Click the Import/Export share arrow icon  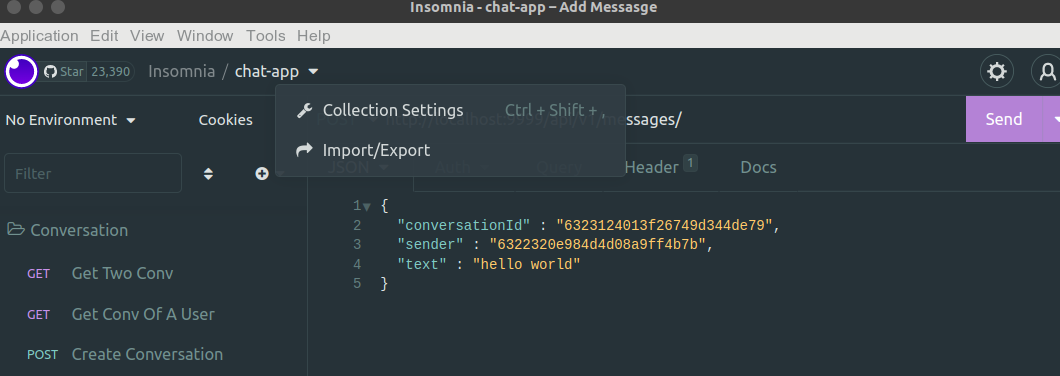tap(305, 149)
